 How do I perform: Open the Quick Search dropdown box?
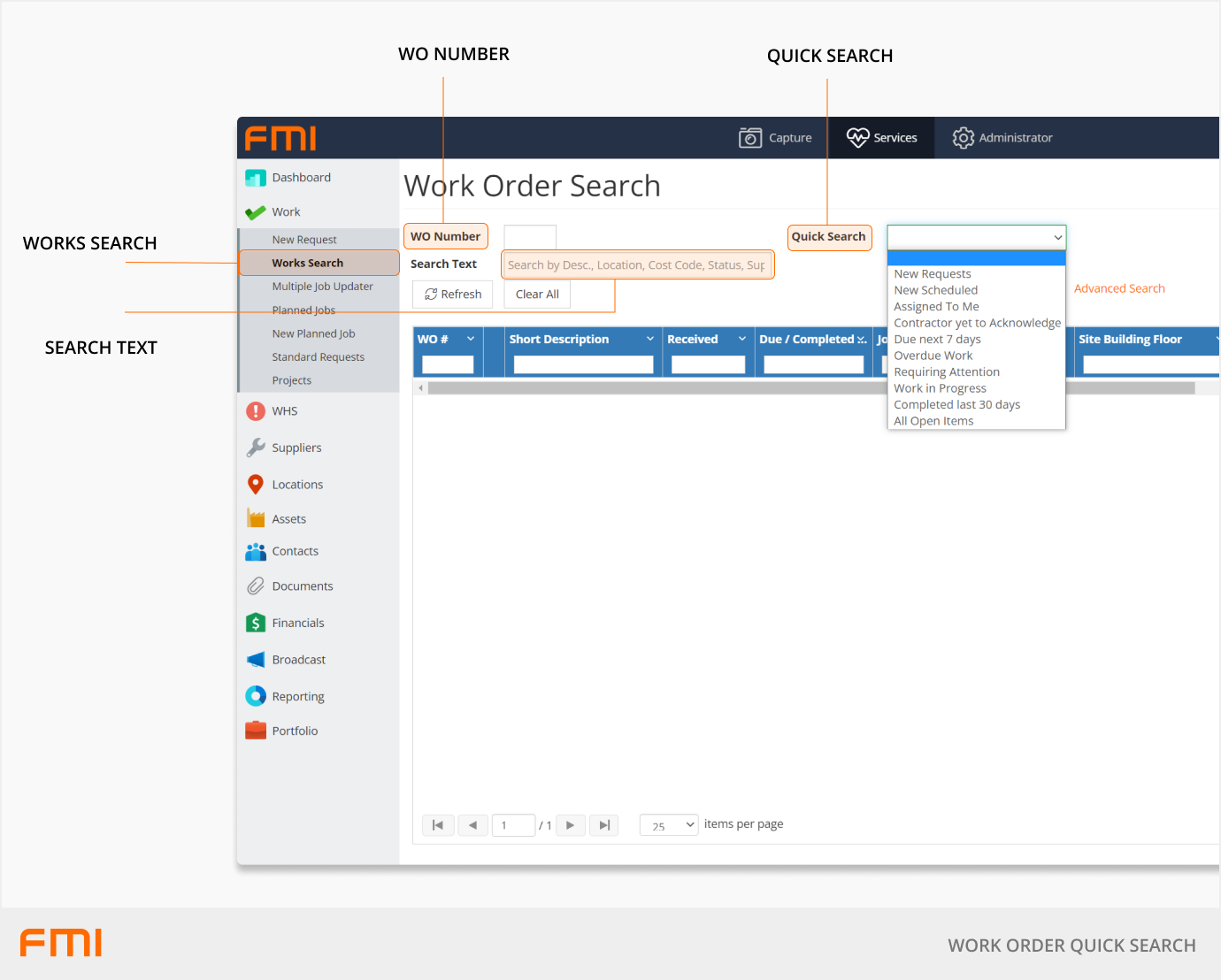pyautogui.click(x=976, y=237)
